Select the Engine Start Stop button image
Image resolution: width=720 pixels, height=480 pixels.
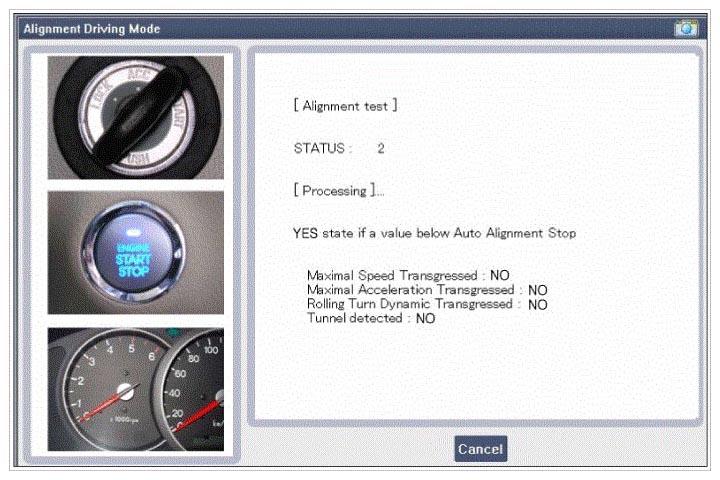136,253
